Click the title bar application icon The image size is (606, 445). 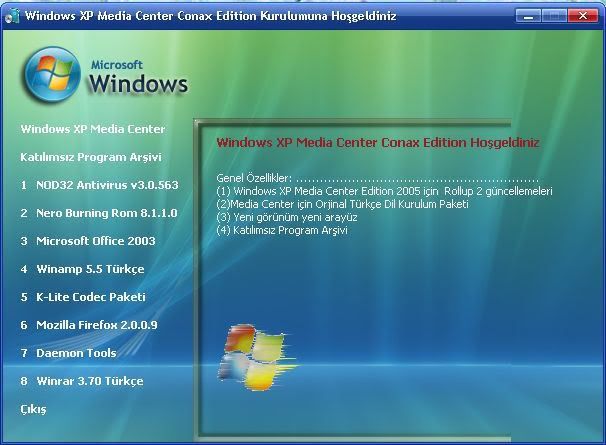pyautogui.click(x=12, y=16)
